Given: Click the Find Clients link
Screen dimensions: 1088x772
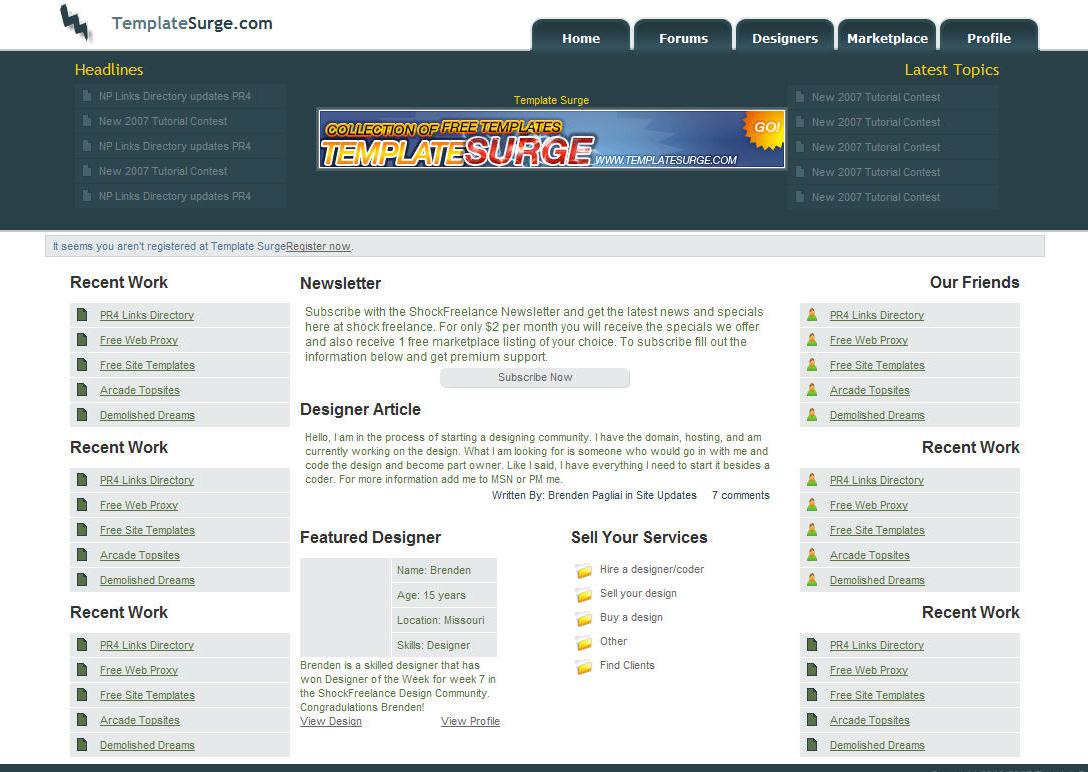Looking at the screenshot, I should tap(627, 665).
